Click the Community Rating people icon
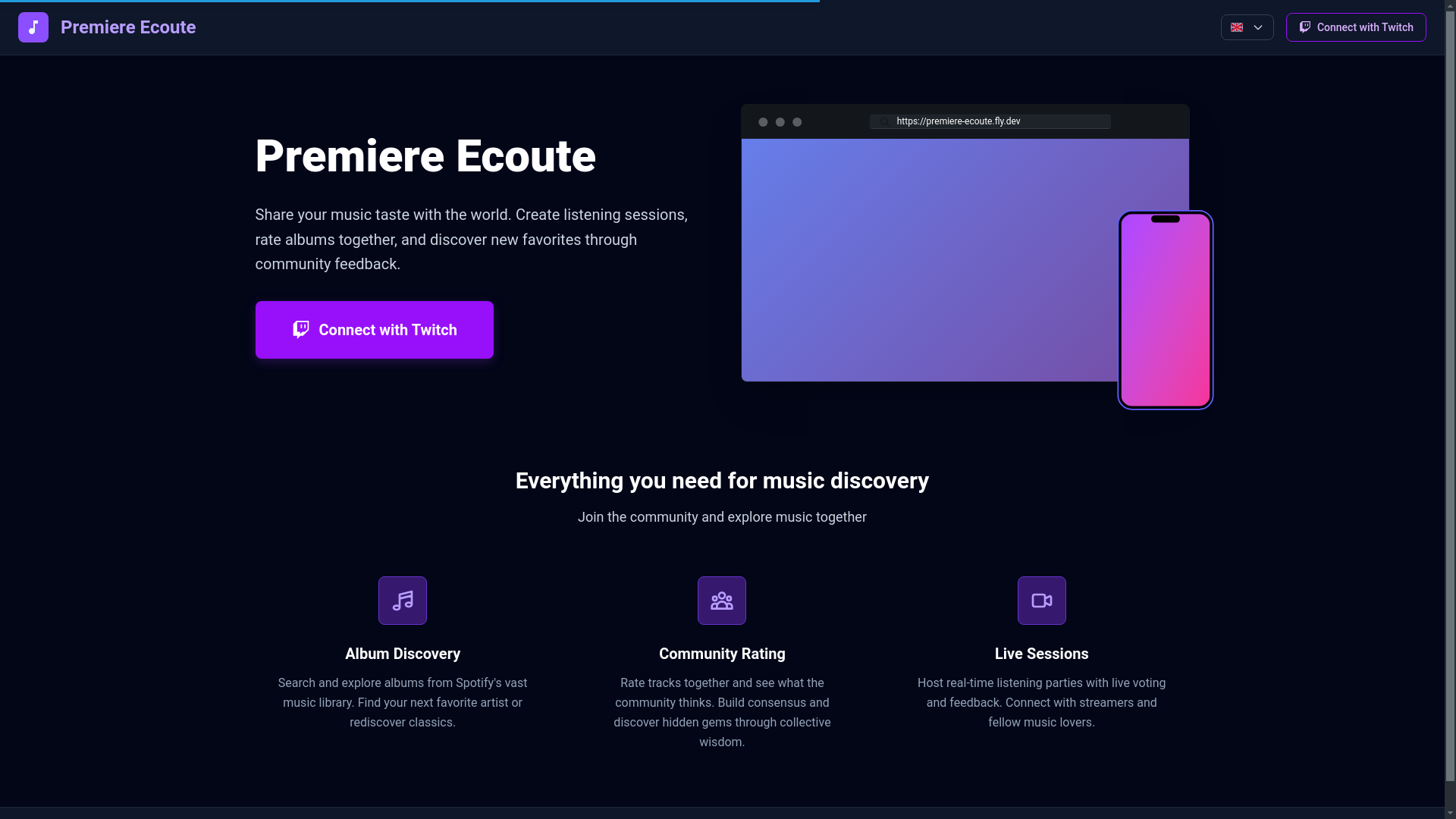 click(722, 601)
